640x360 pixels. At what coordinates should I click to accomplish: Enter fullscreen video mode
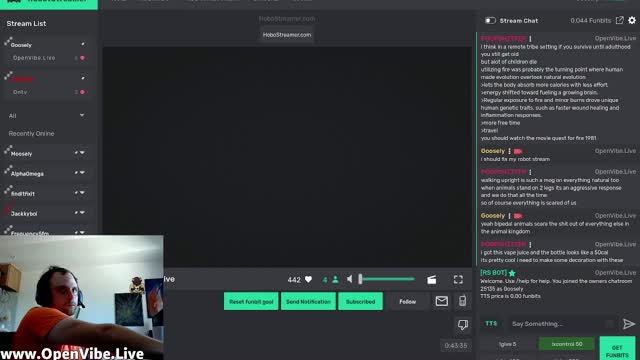click(458, 279)
